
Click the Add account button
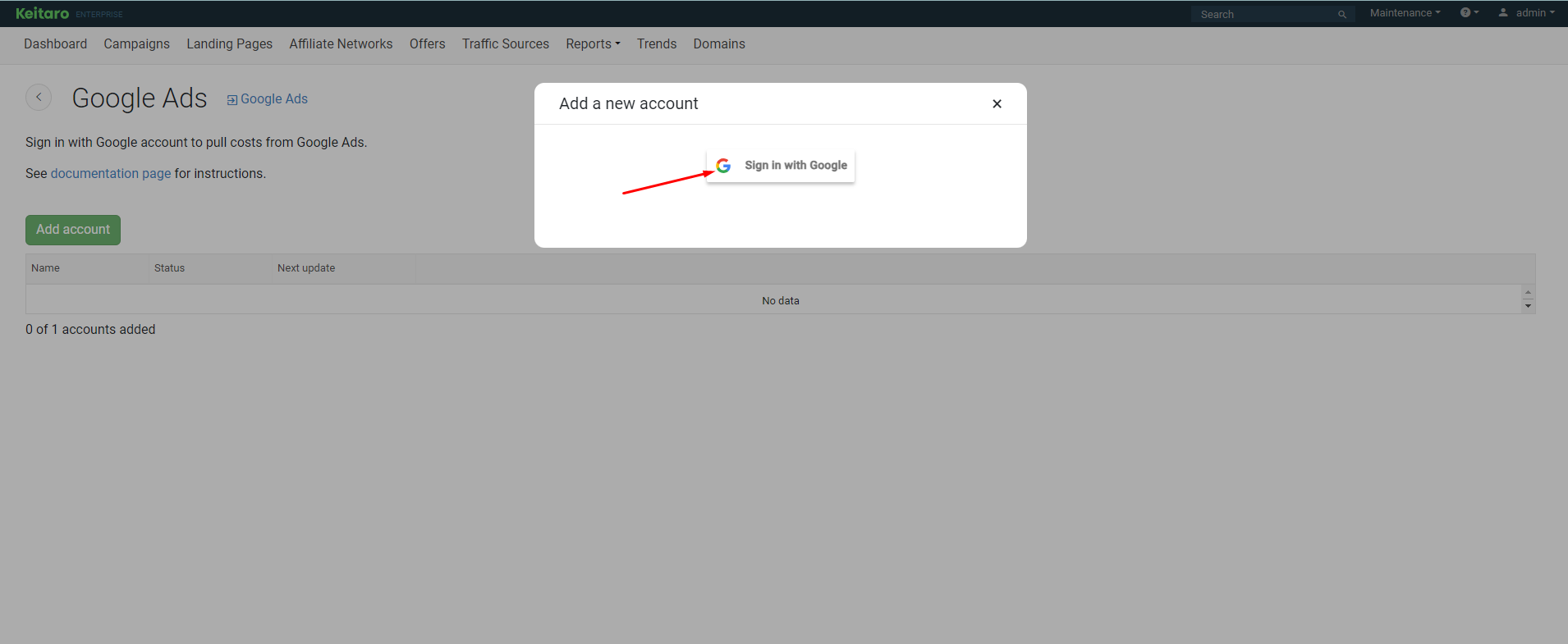click(x=73, y=230)
